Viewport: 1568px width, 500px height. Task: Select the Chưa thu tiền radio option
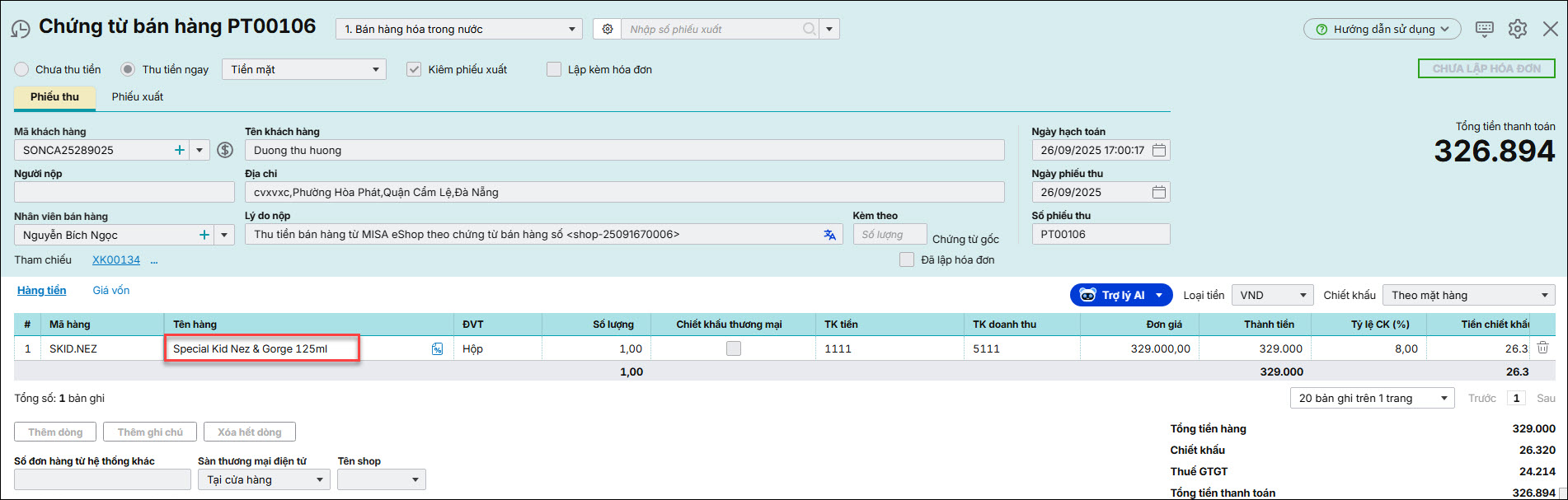click(21, 69)
